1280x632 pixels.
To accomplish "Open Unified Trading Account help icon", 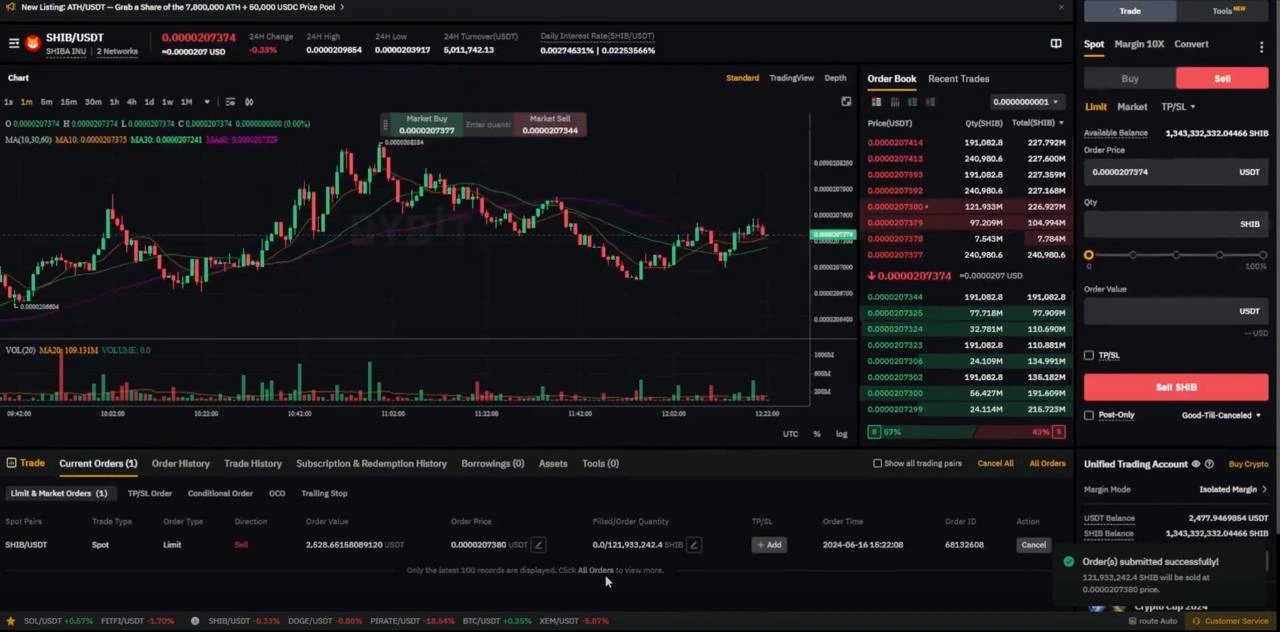I will [1209, 464].
